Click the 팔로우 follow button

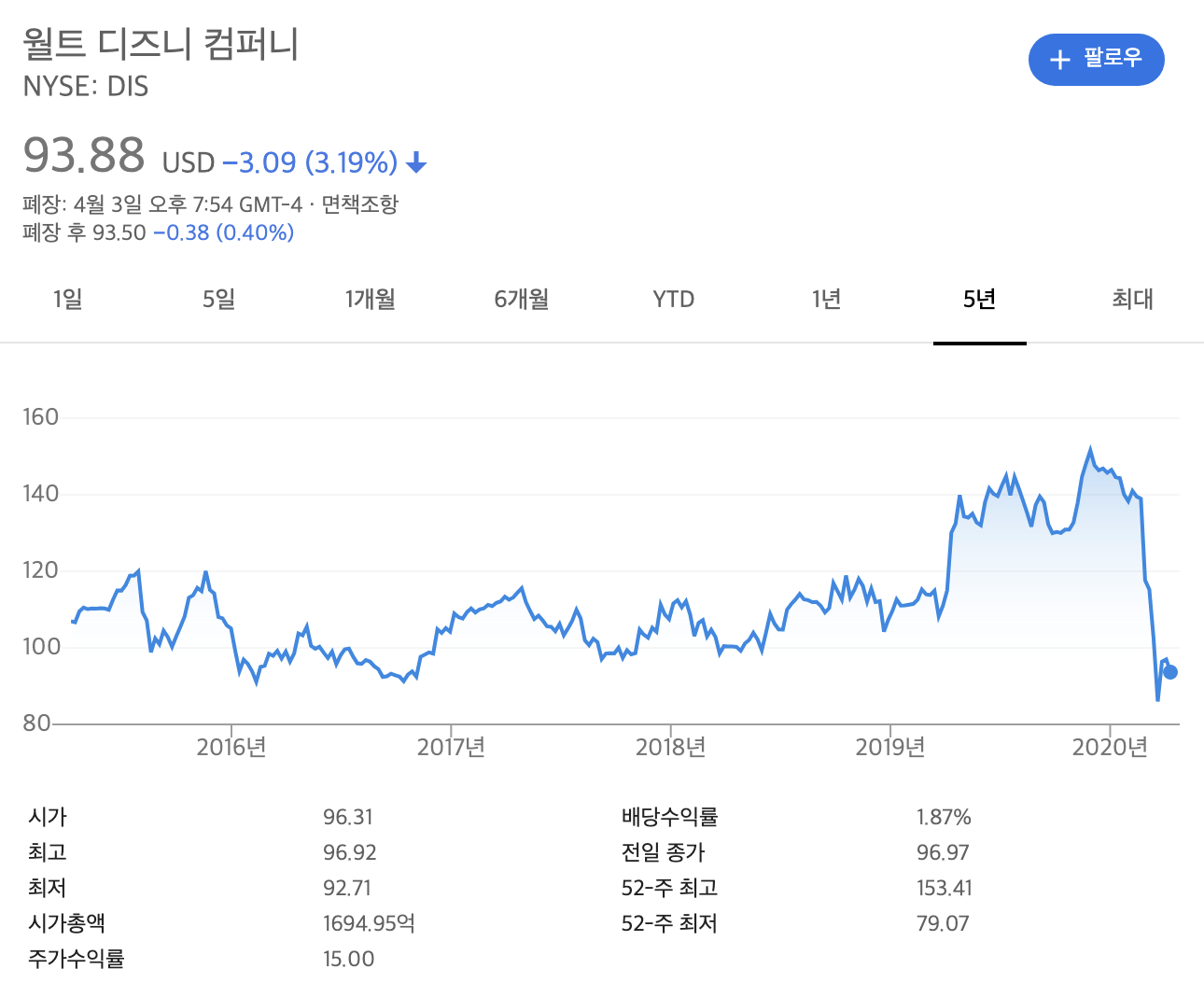coord(1096,60)
